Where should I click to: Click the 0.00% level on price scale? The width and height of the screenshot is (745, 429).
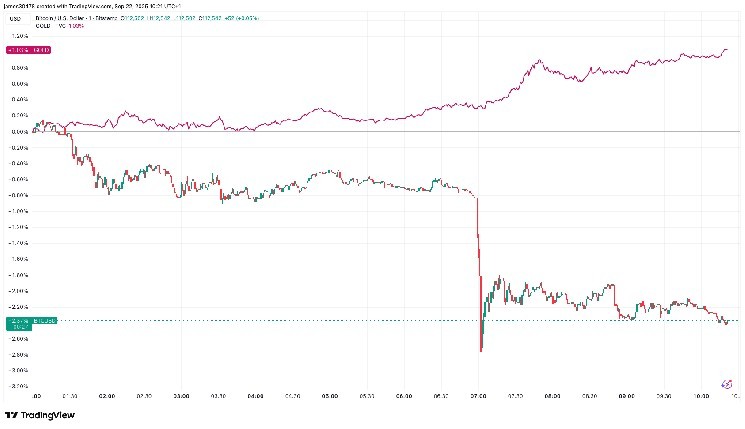click(16, 131)
